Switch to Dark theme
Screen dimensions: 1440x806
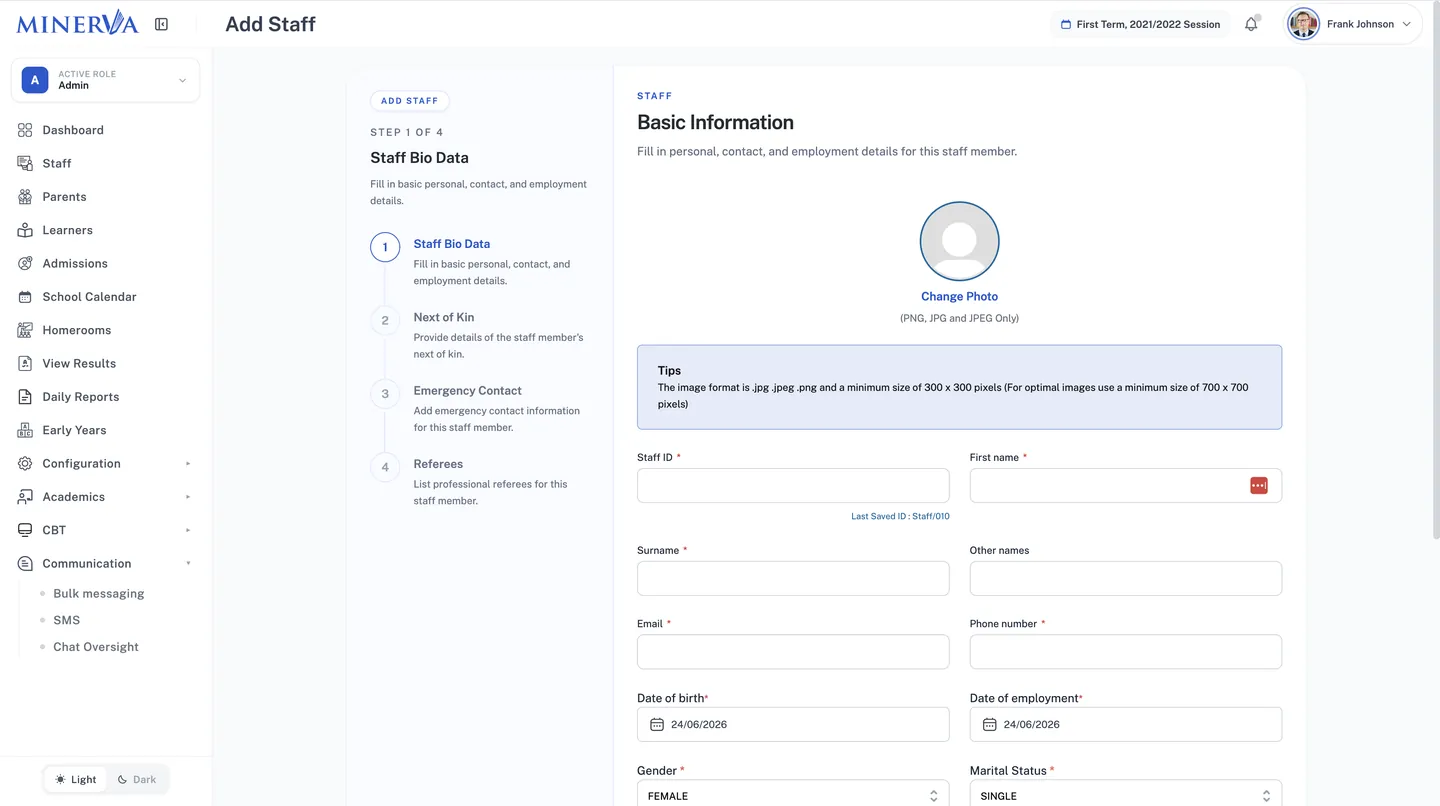click(137, 779)
